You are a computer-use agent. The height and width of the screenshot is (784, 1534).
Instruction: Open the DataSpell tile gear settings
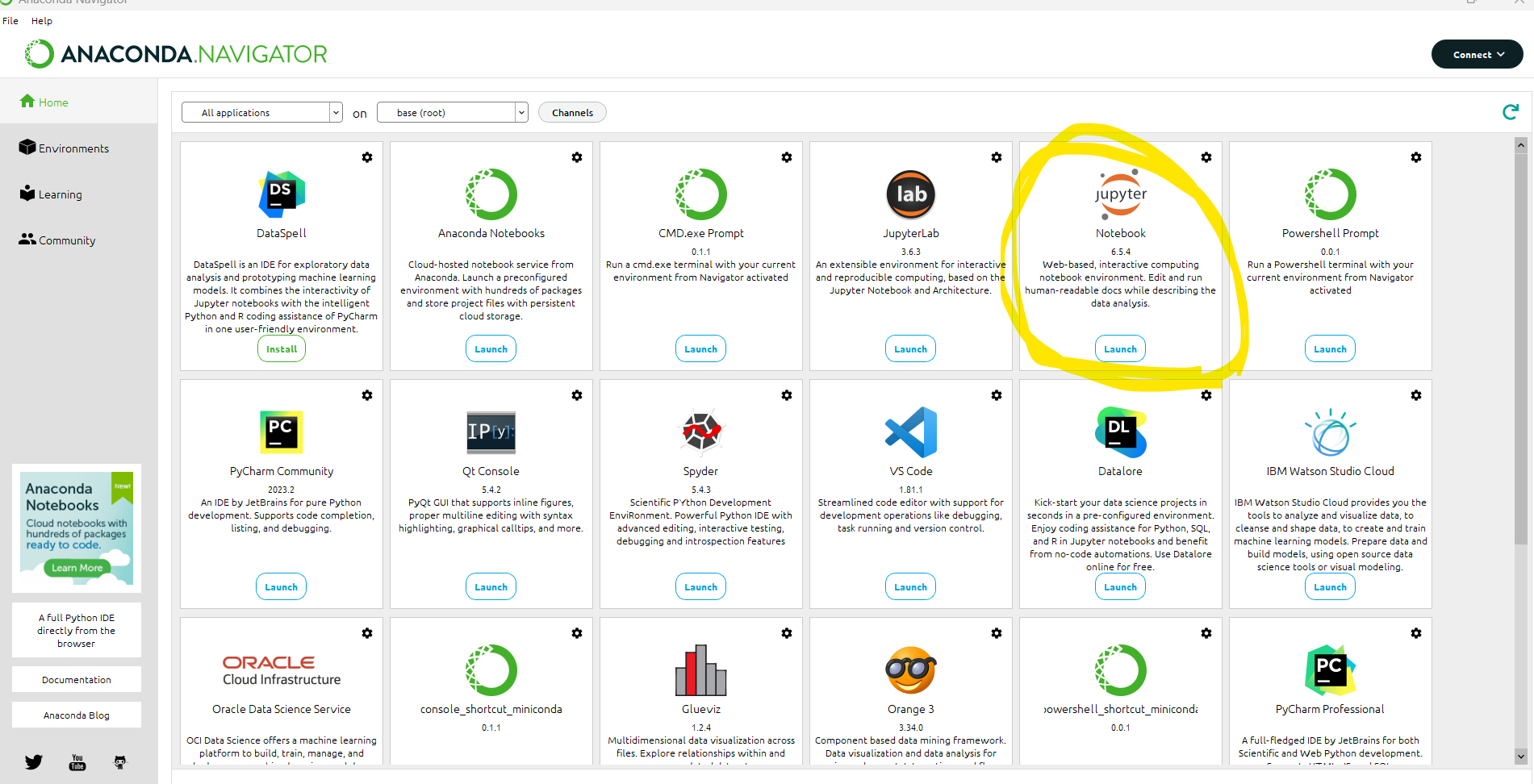click(367, 157)
